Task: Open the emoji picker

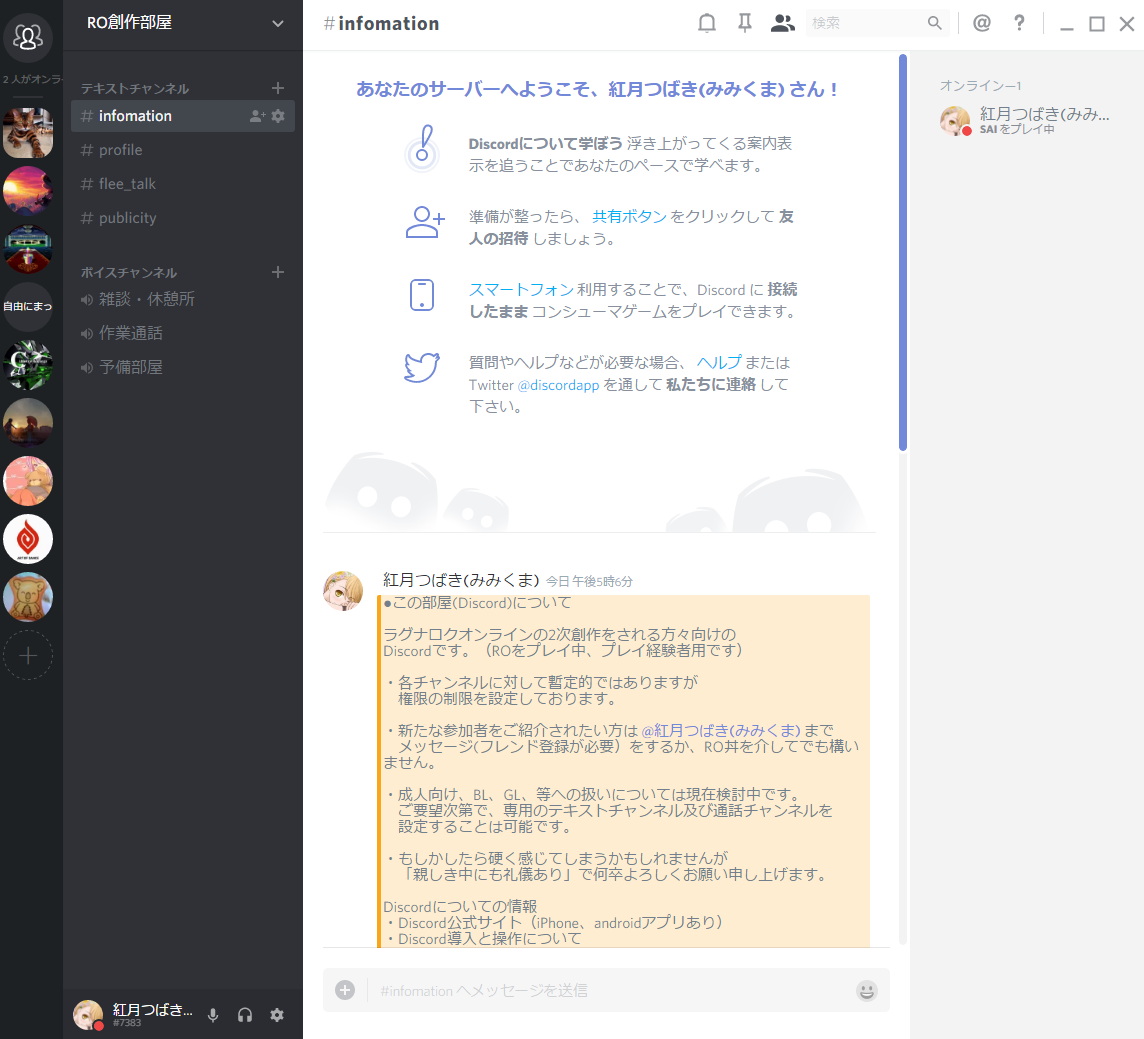Action: [866, 990]
